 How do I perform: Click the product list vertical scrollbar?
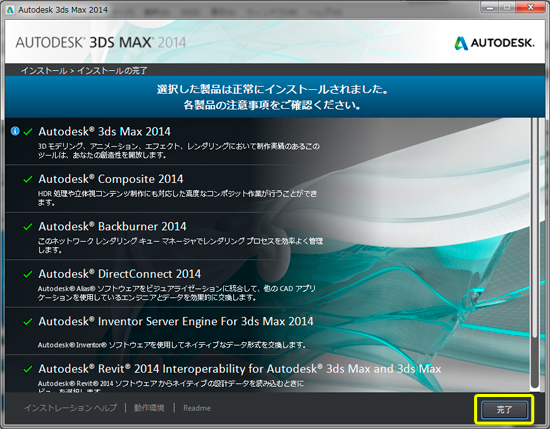coord(534,253)
